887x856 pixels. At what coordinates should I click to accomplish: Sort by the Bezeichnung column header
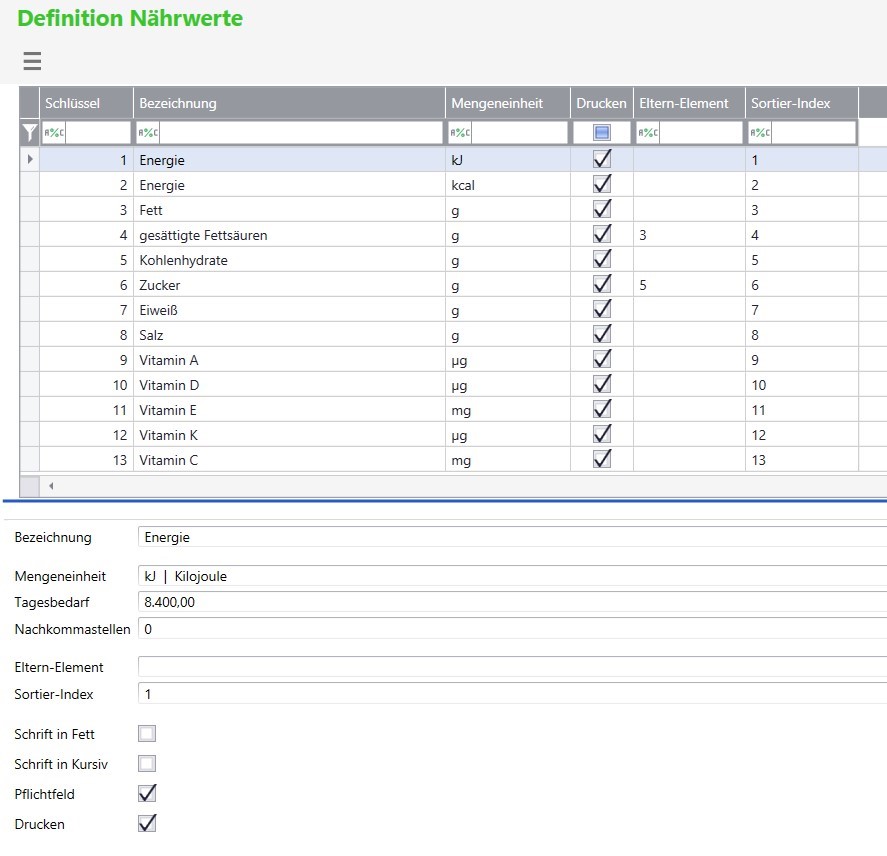click(x=289, y=103)
